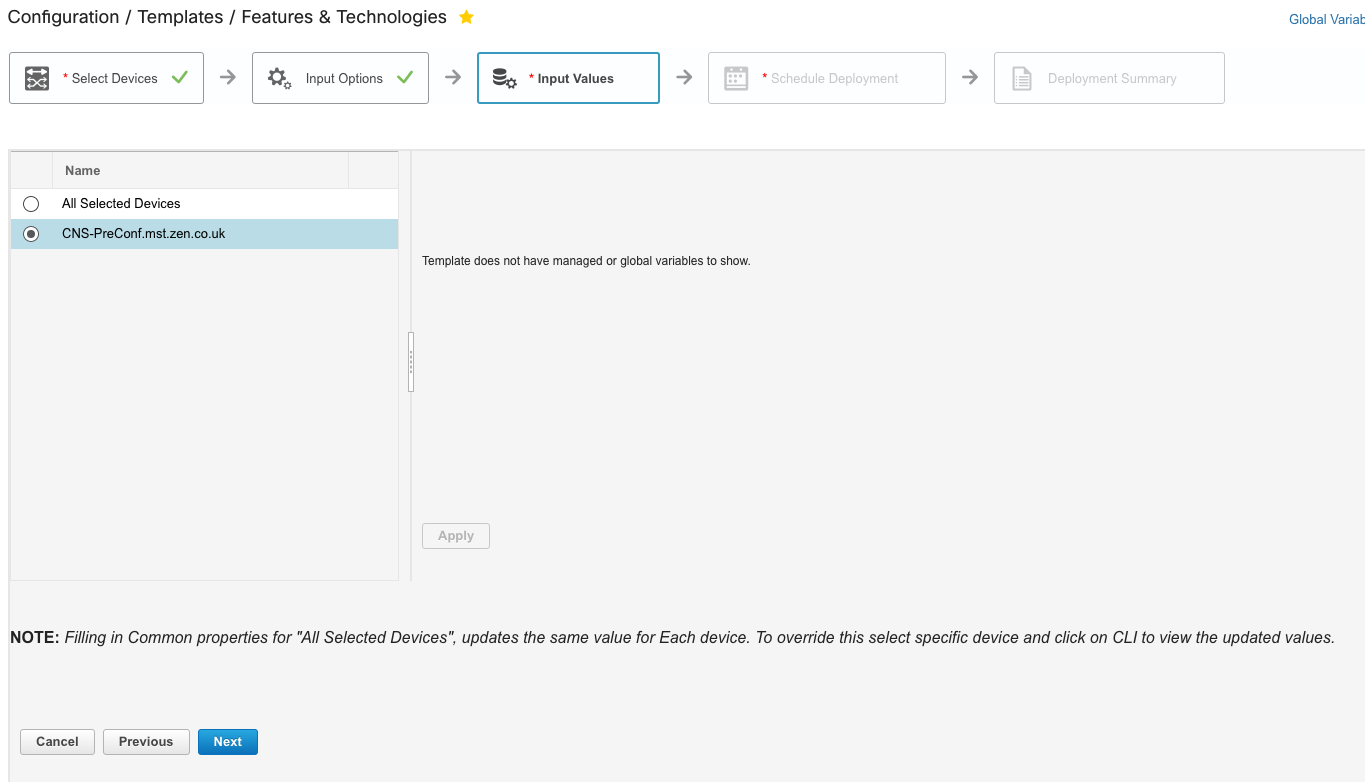Screen dimensions: 1365x782
Task: Click the Name column header
Action: coord(200,170)
